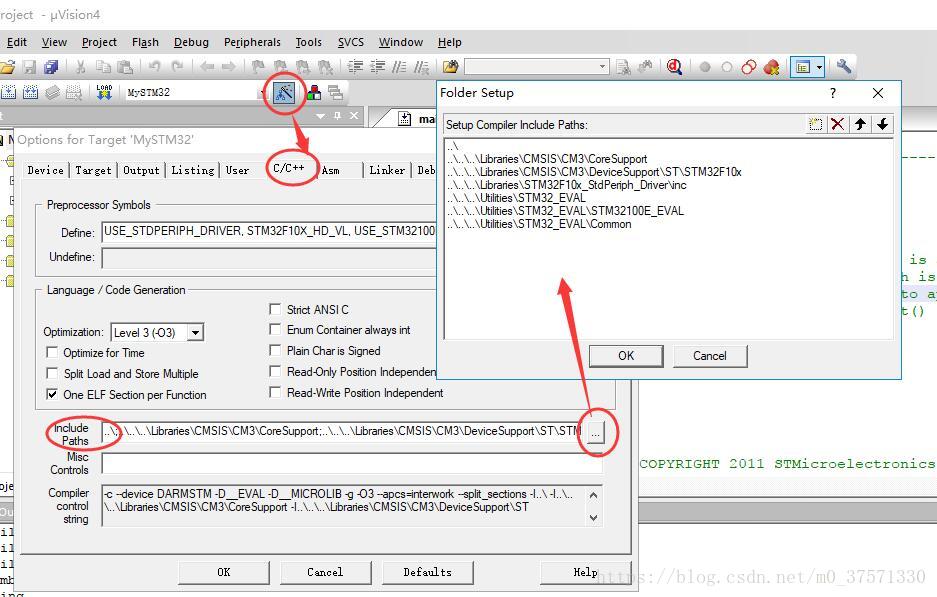Image resolution: width=937 pixels, height=597 pixels.
Task: Click the Cut scissors icon
Action: coord(81,67)
